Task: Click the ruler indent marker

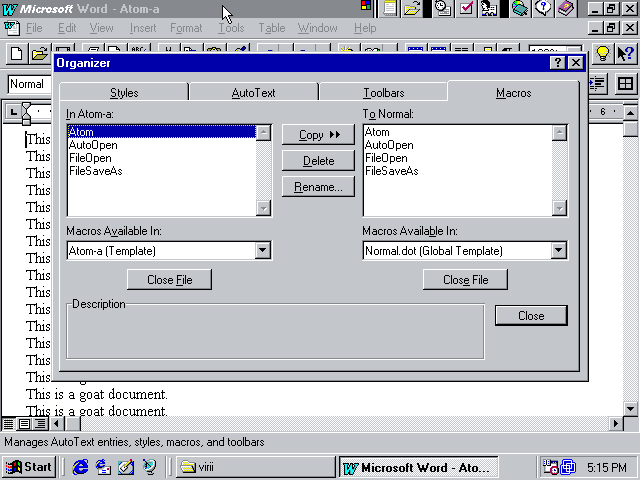Action: [x=26, y=113]
